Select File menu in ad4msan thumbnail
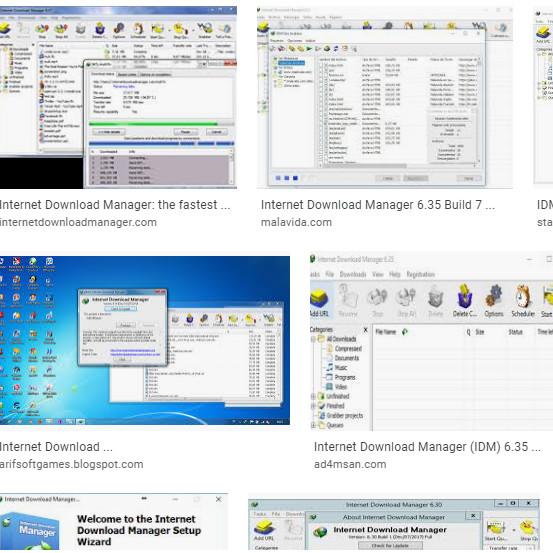553x553 pixels. (329, 274)
